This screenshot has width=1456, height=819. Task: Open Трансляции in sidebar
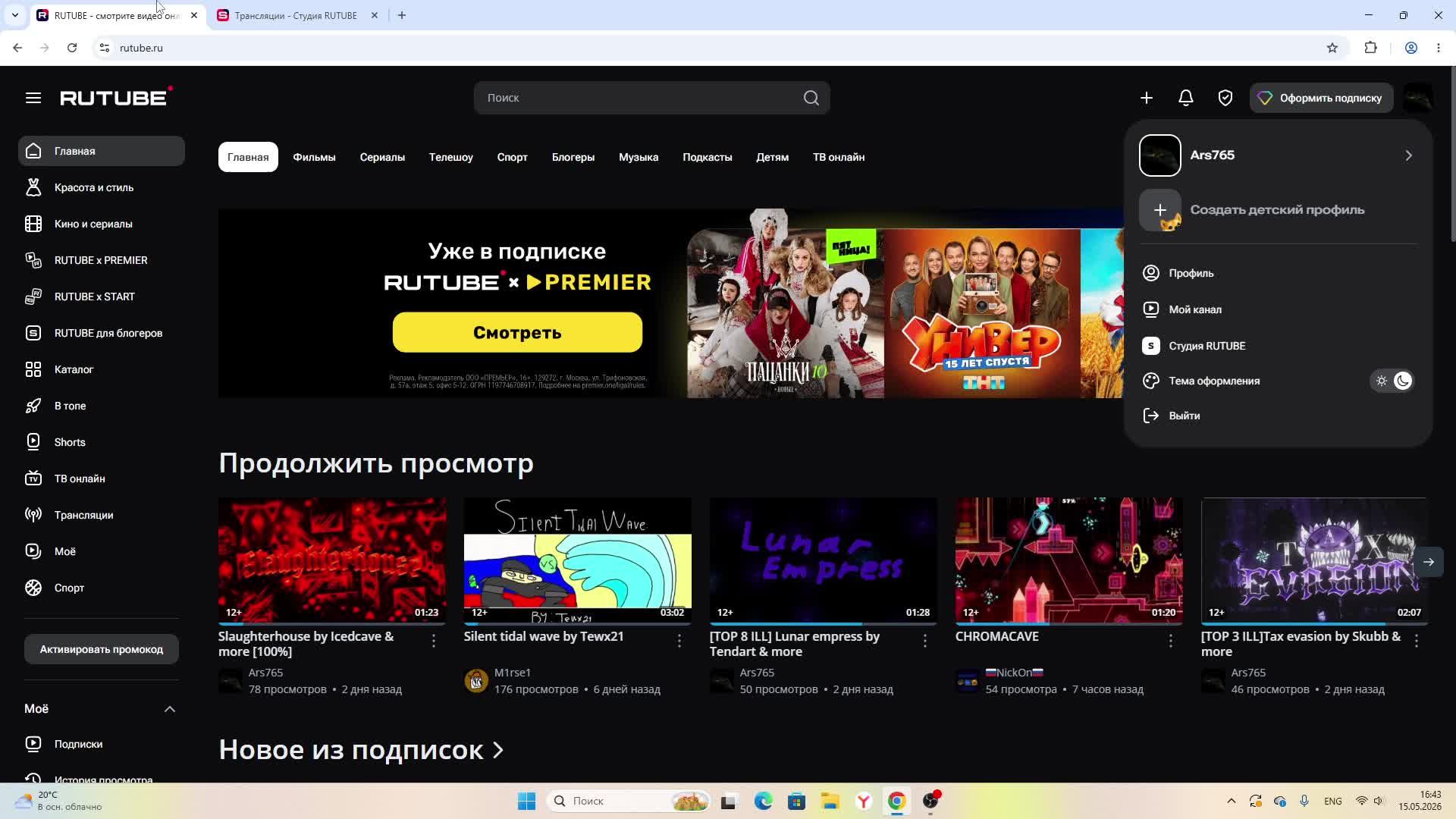[102, 515]
